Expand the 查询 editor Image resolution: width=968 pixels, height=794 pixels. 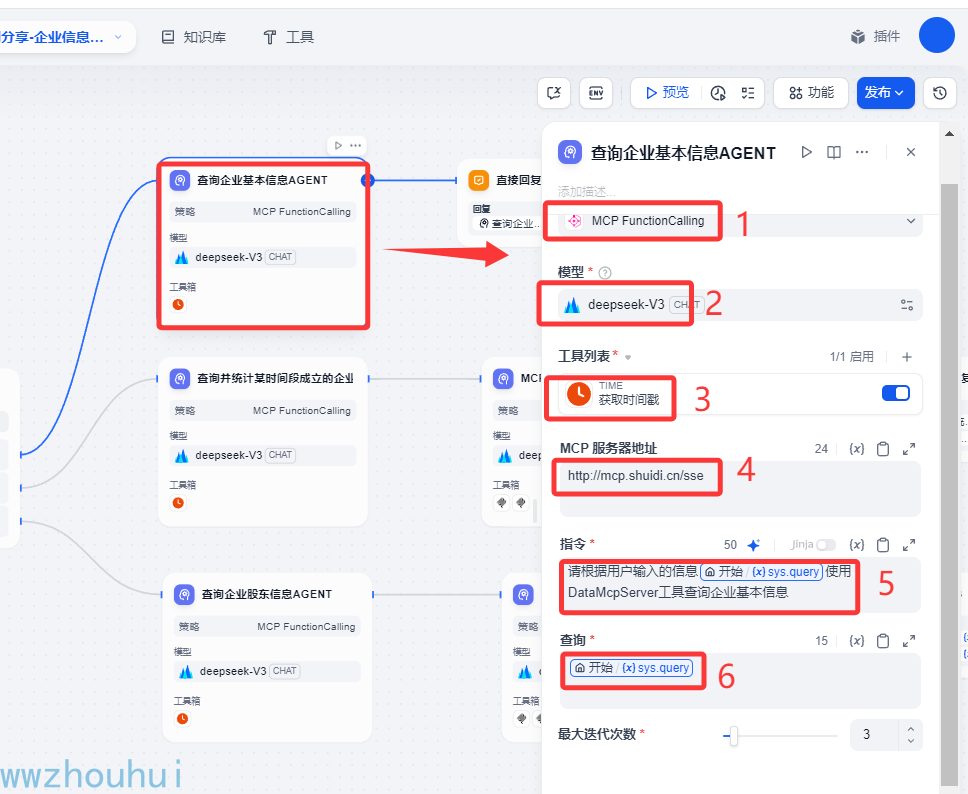(909, 641)
